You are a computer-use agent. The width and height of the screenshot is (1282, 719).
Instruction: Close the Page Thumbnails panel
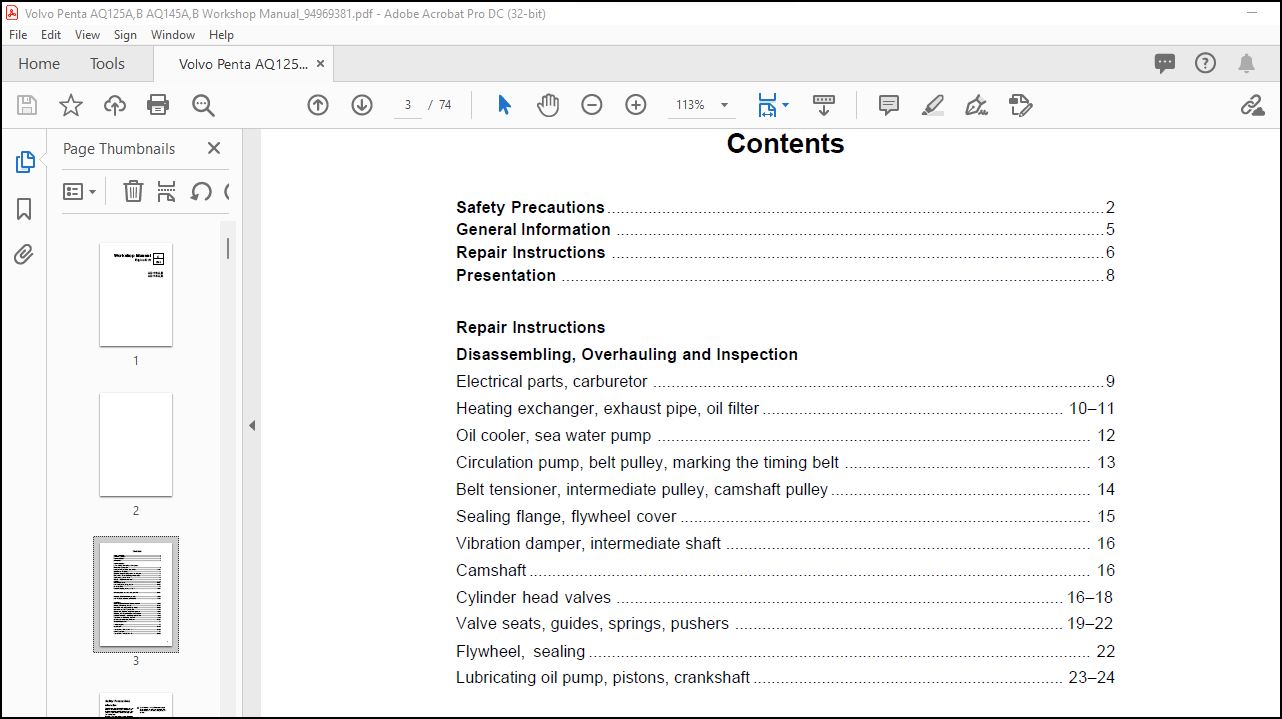214,148
